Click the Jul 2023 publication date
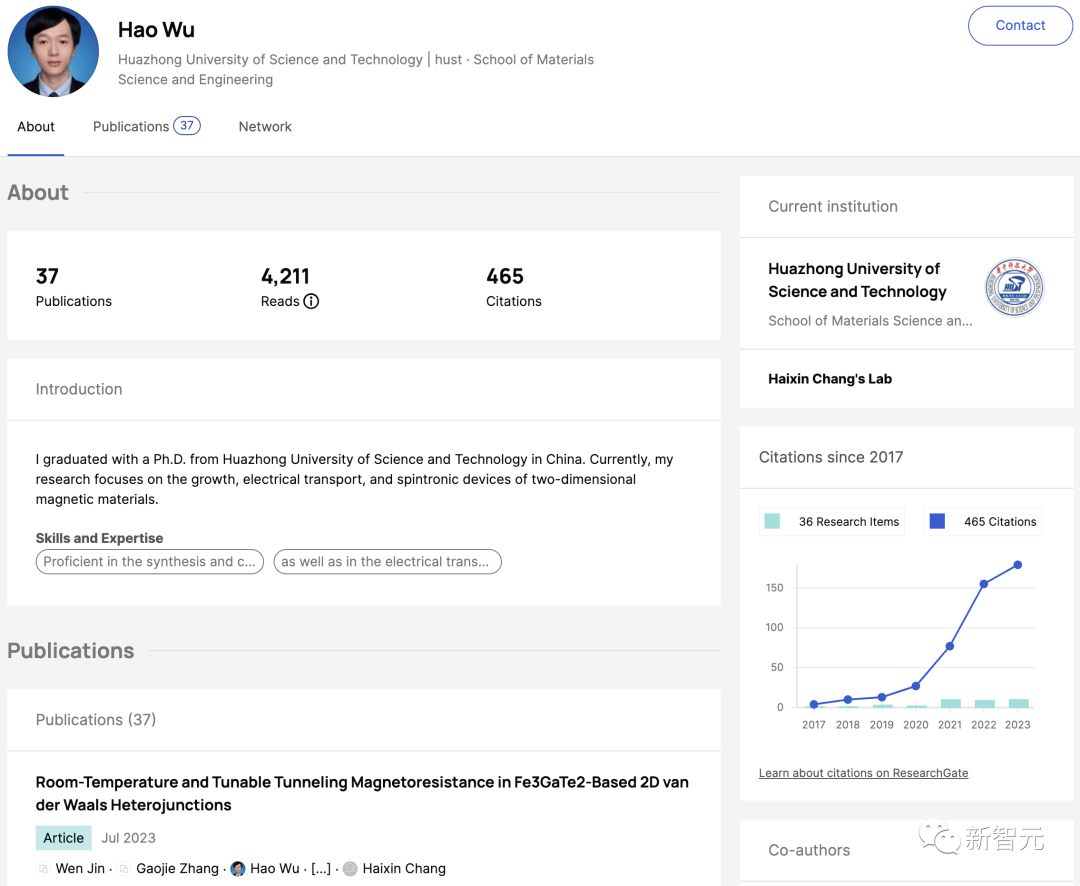Screen dimensions: 1080x886 [x=128, y=838]
